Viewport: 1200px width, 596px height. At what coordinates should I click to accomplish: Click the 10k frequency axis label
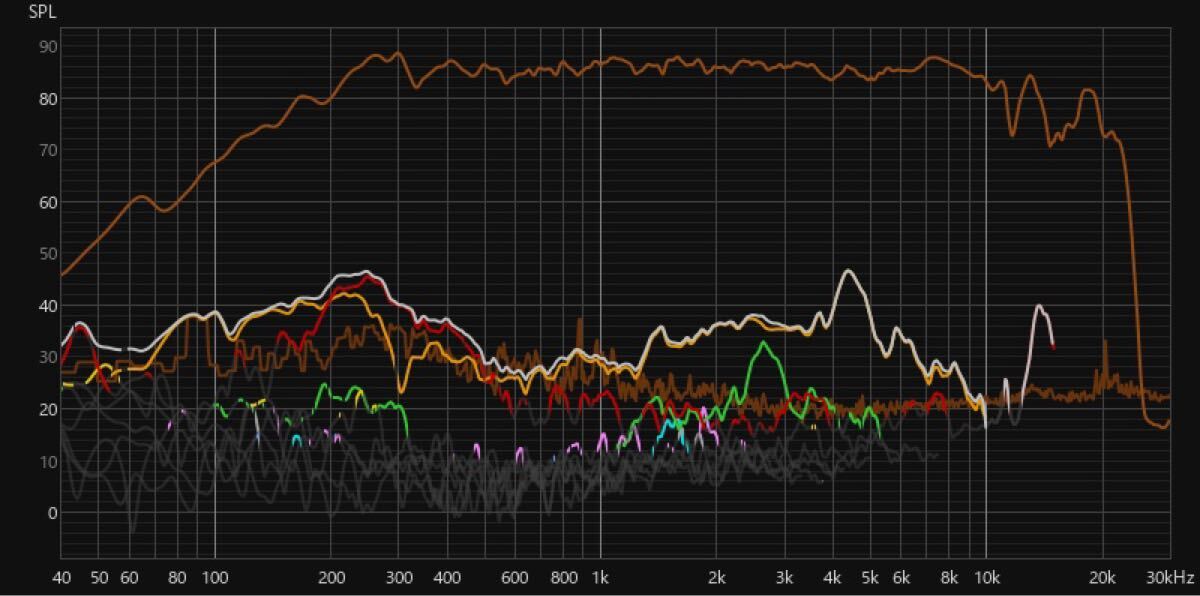coord(986,577)
